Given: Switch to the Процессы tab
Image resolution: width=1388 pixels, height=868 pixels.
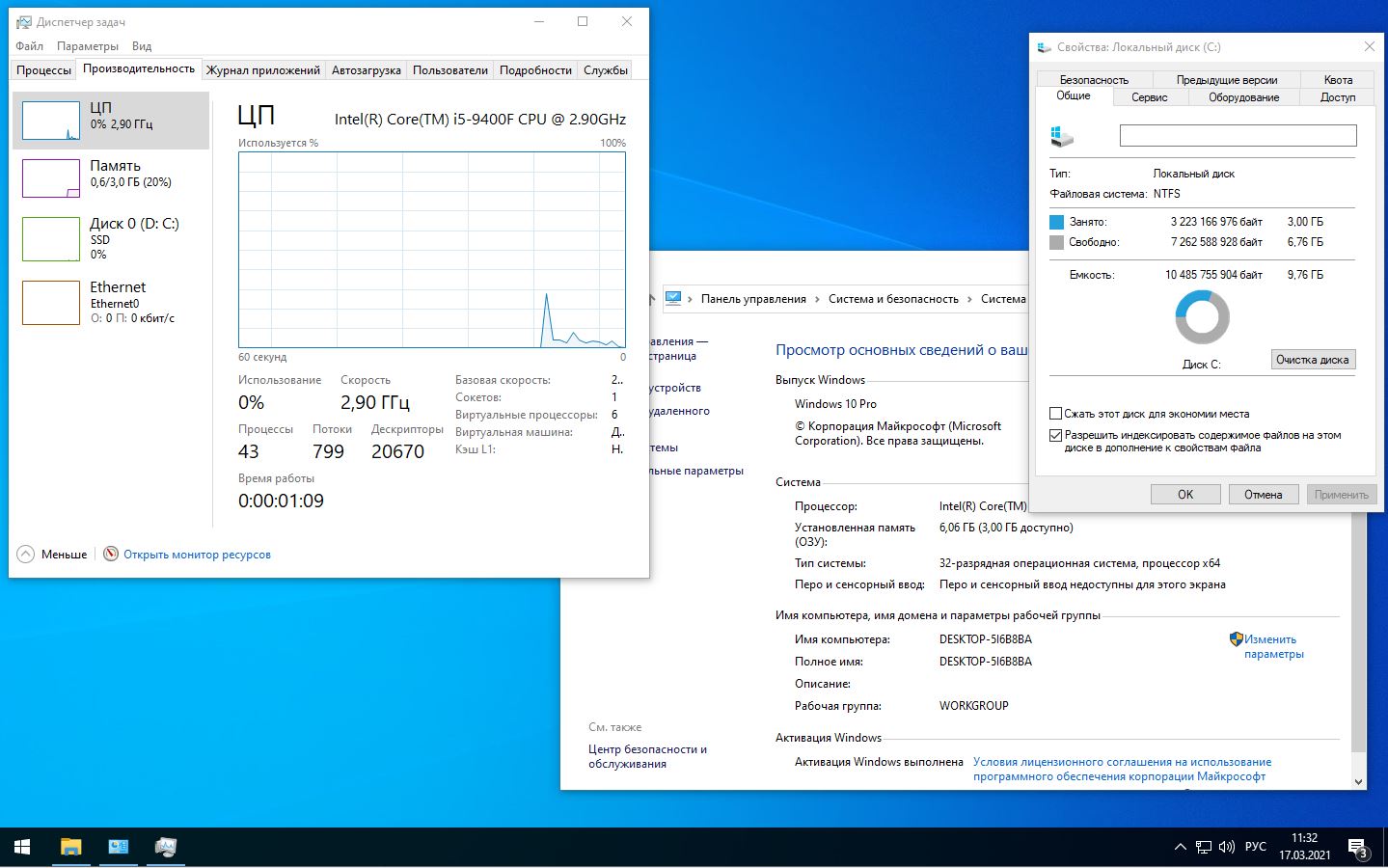Looking at the screenshot, I should point(43,70).
